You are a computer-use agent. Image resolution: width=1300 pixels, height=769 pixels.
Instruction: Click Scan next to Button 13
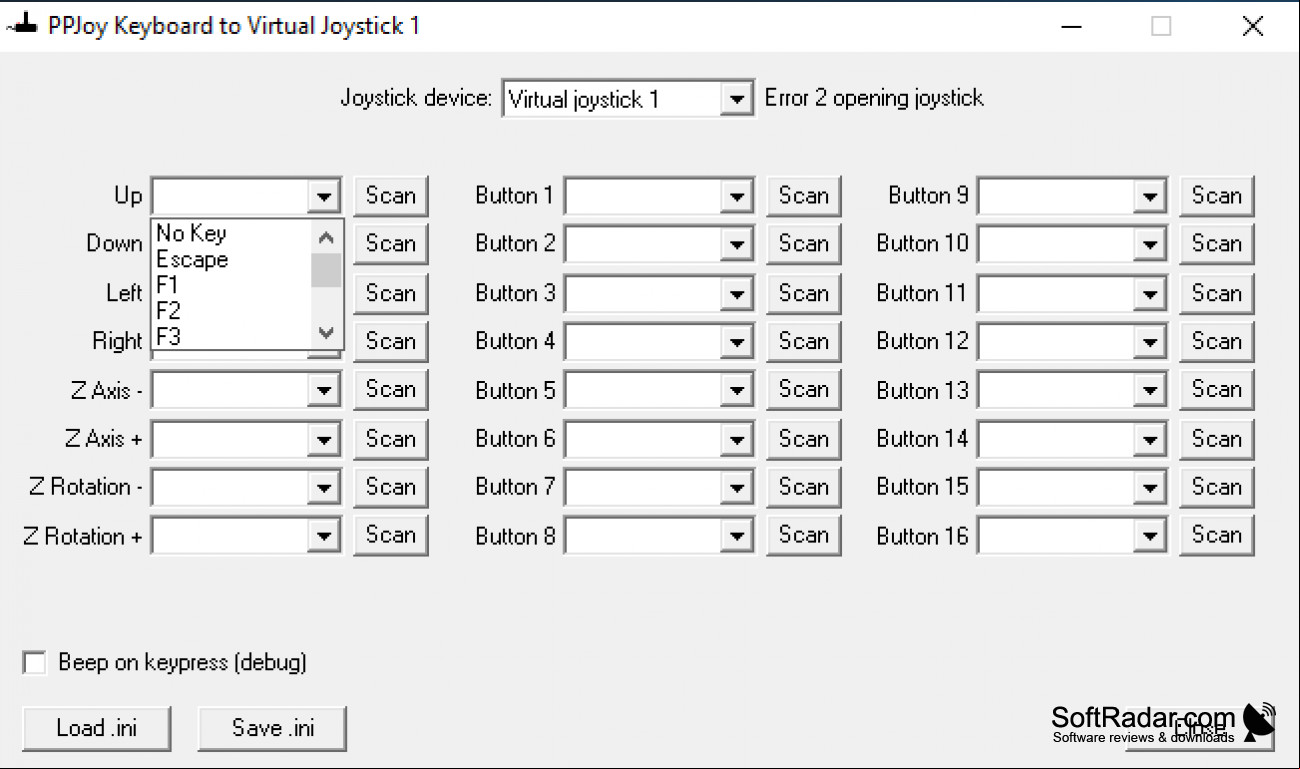(1217, 390)
